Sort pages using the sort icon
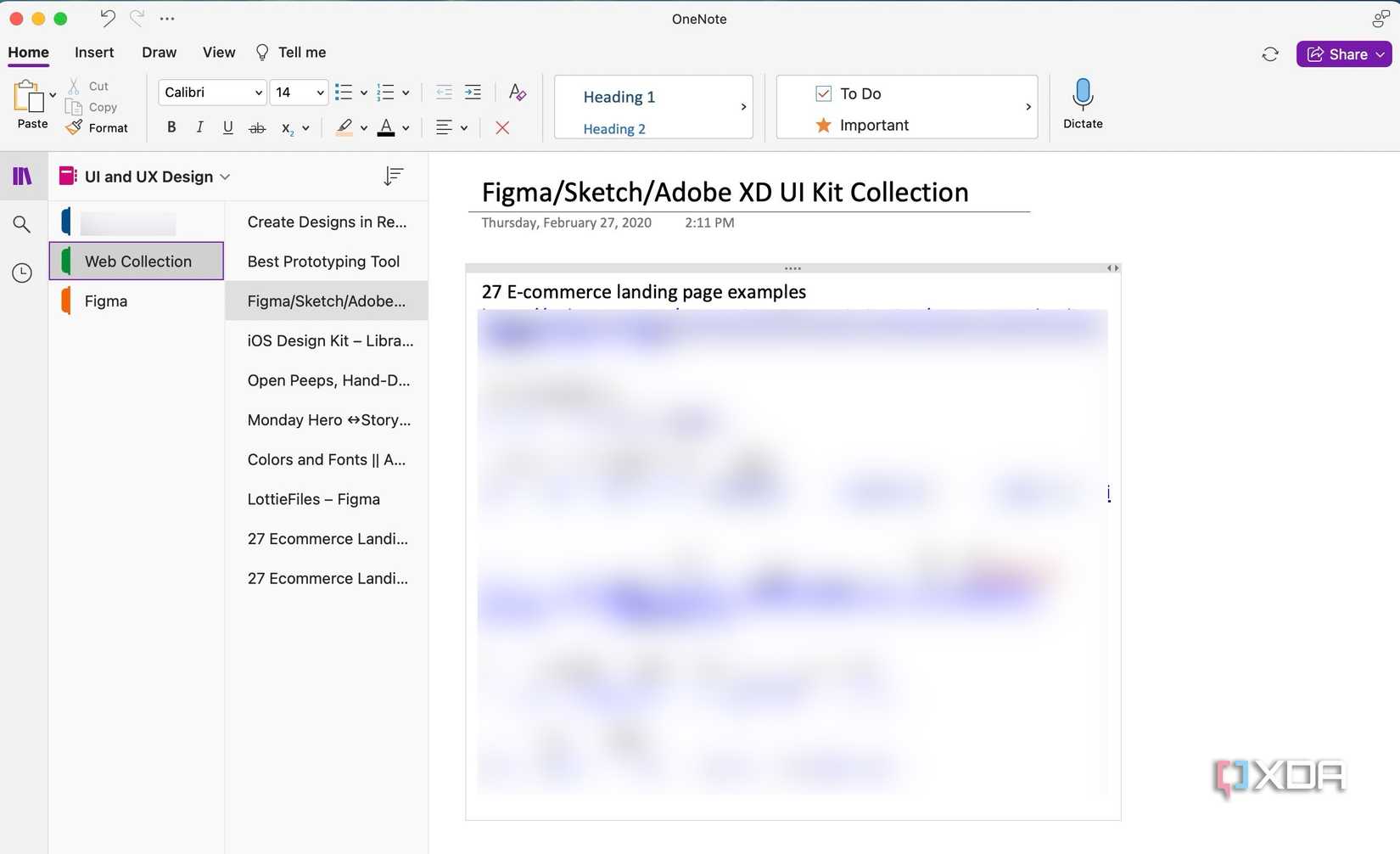 [392, 176]
